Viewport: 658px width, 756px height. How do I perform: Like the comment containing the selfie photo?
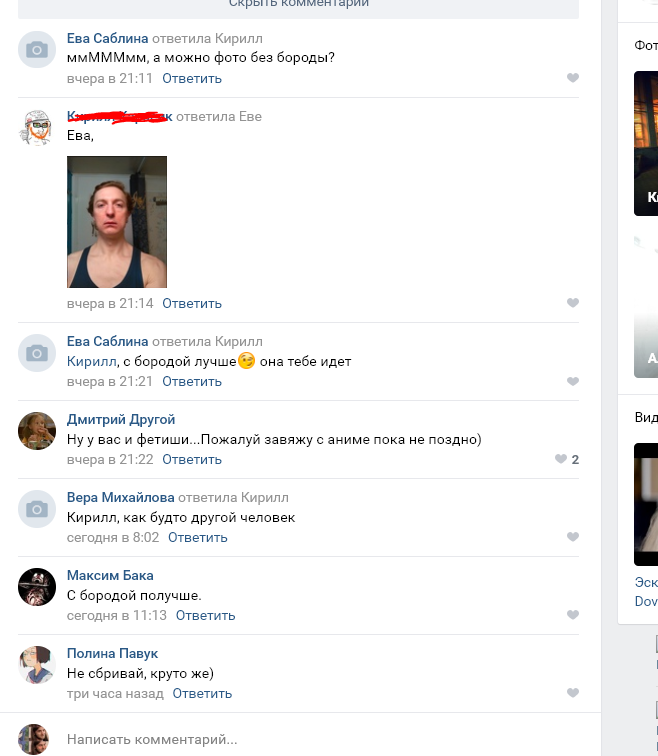[x=573, y=303]
